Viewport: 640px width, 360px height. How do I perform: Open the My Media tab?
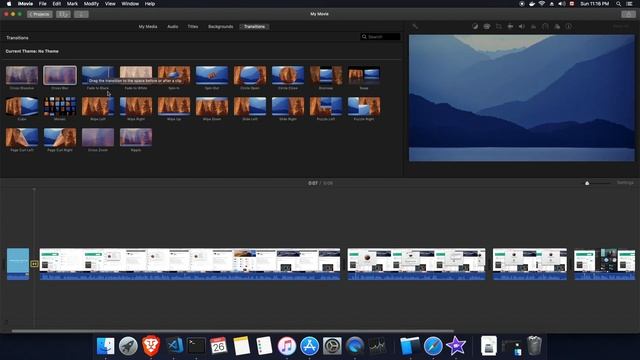coord(148,27)
